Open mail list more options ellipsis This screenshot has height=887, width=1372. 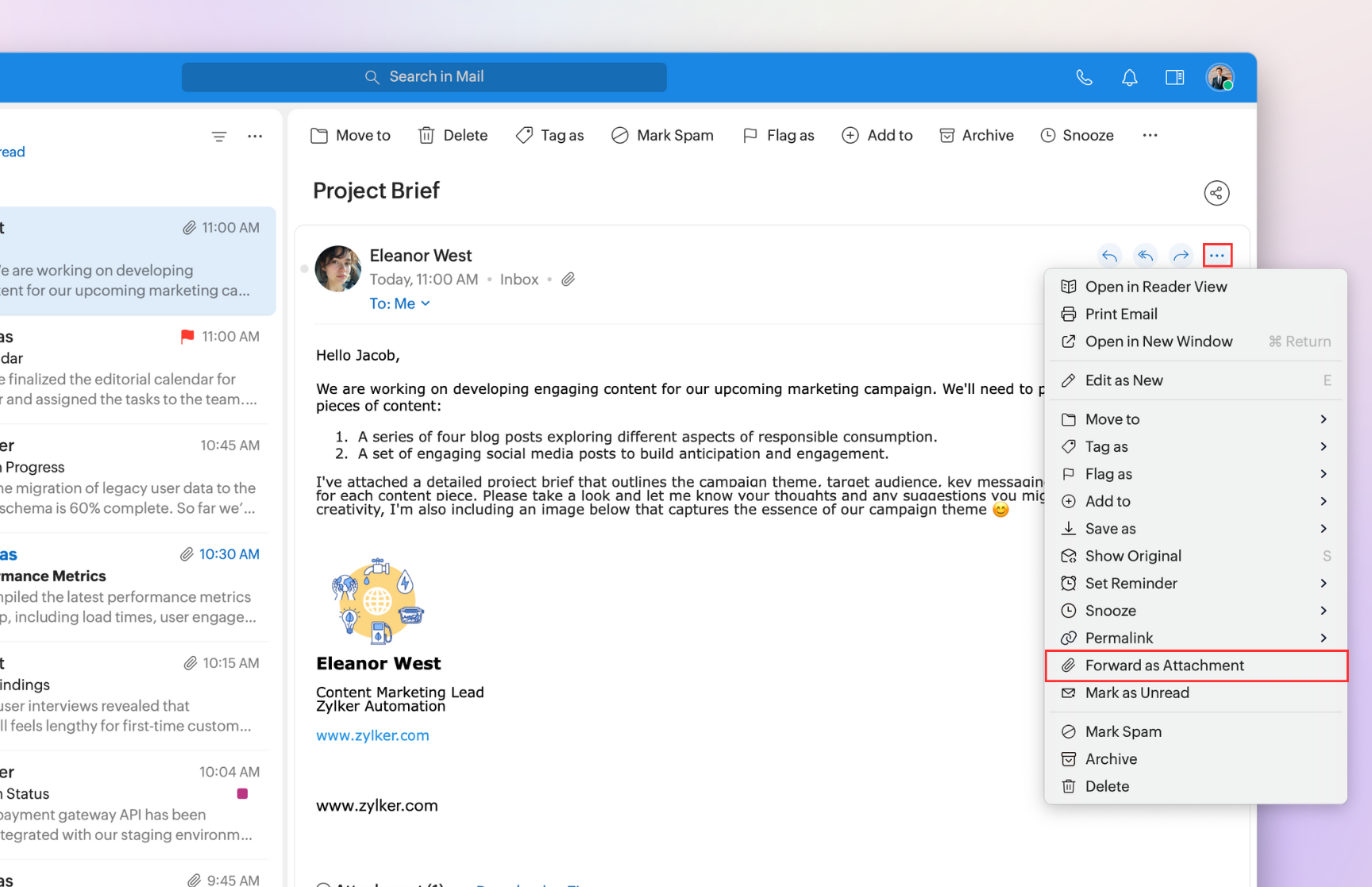pyautogui.click(x=255, y=137)
